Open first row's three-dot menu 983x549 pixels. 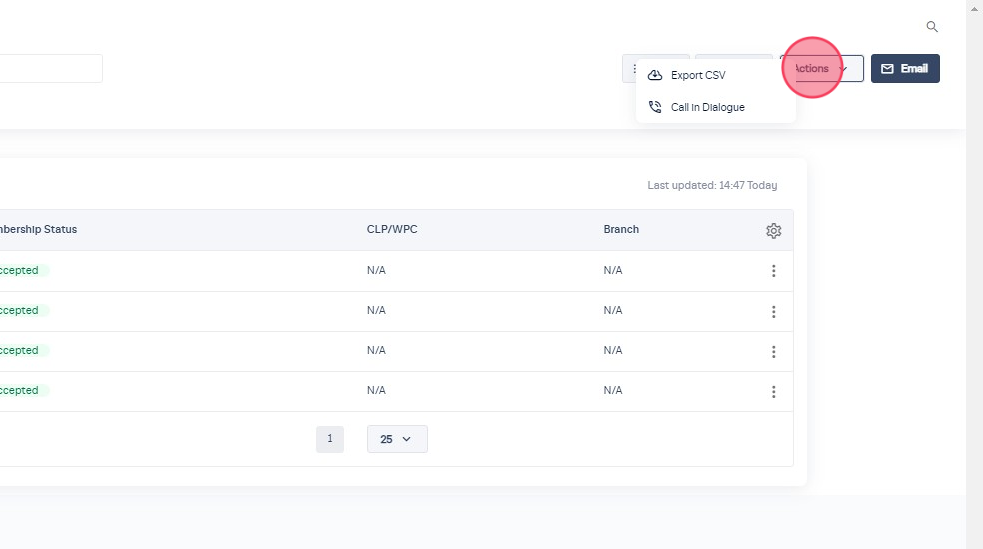coord(773,271)
